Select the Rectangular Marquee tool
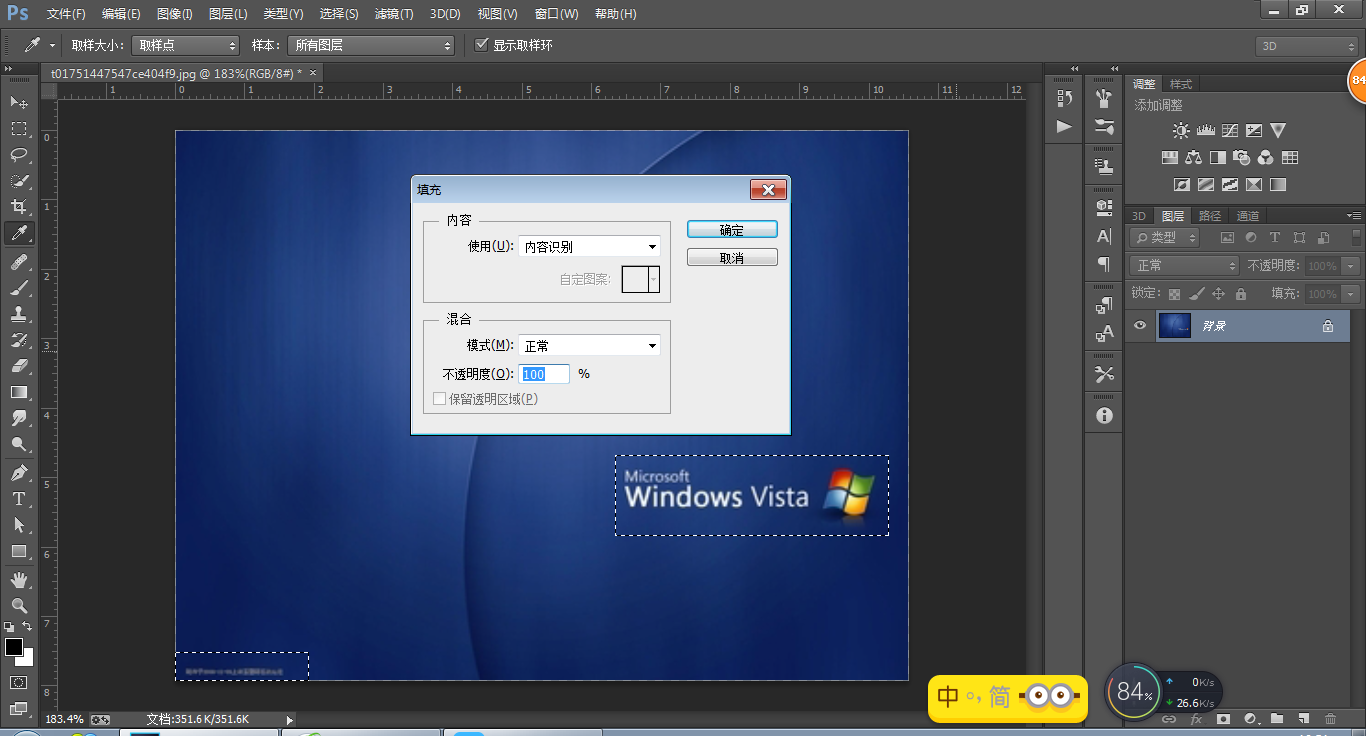Viewport: 1366px width, 736px height. [19, 129]
